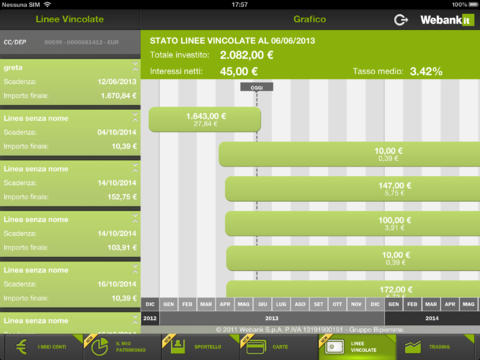Viewport: 480px width, 360px height.
Task: Tap the 100,00 € chart bar
Action: point(353,224)
